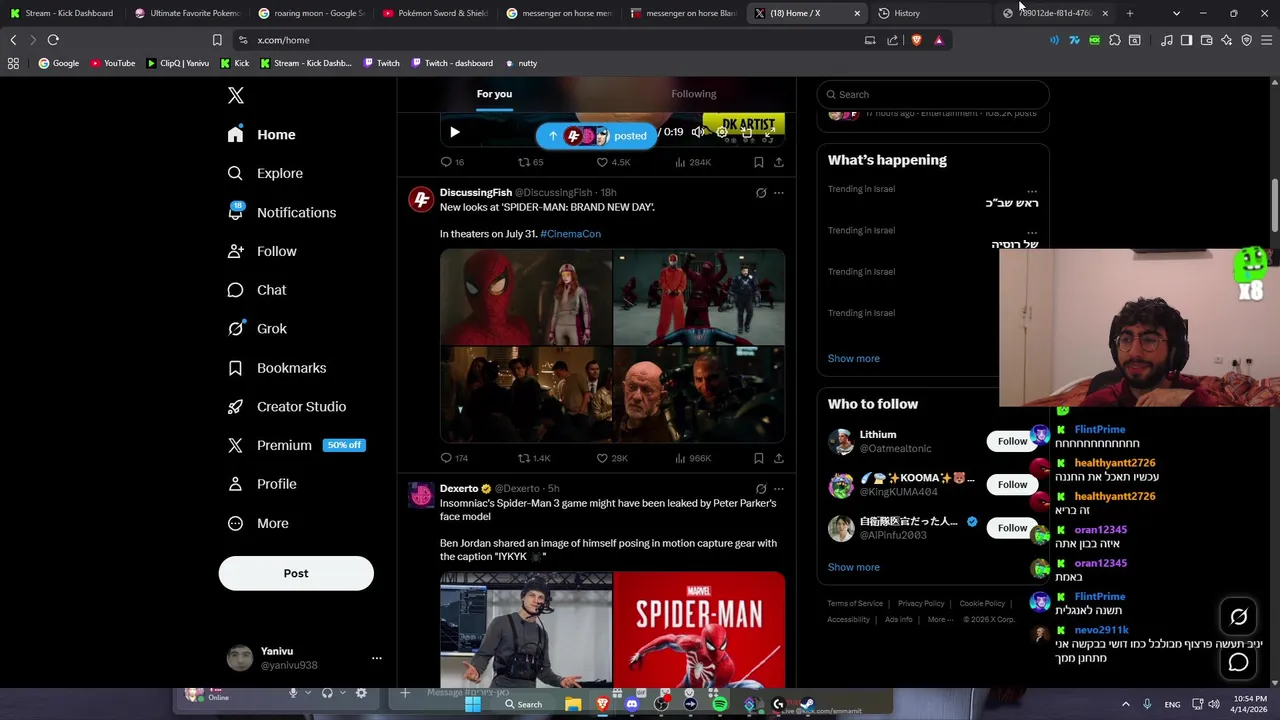Enter fullscreen on the top video
Screen dimensions: 1280x720
coord(770,132)
